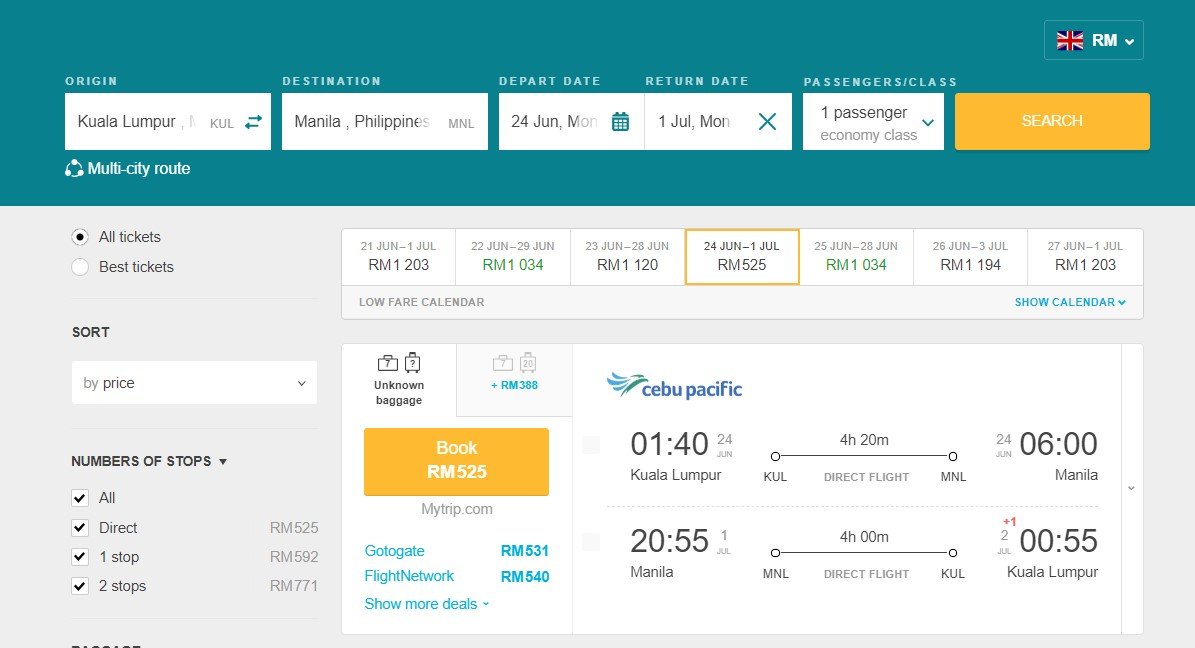Select the 26 Jun–3 Jul fare tab
1195x648 pixels.
(x=970, y=257)
